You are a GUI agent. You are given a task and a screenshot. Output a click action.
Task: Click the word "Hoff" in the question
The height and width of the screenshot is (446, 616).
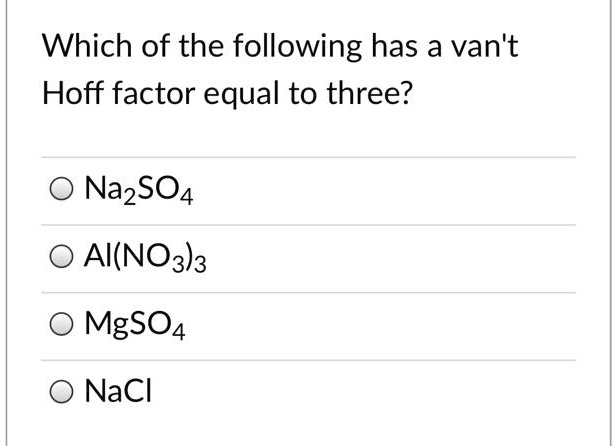click(68, 95)
